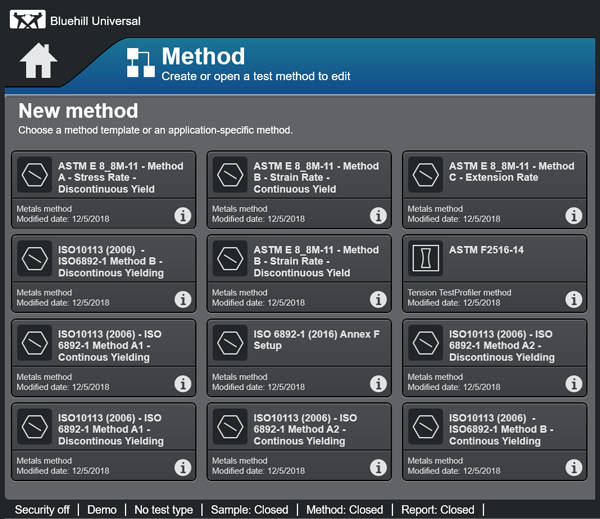This screenshot has height=519, width=600.
Task: Click hexagon icon of Method B Strain Rate Continuous Yield
Action: pyautogui.click(x=230, y=175)
